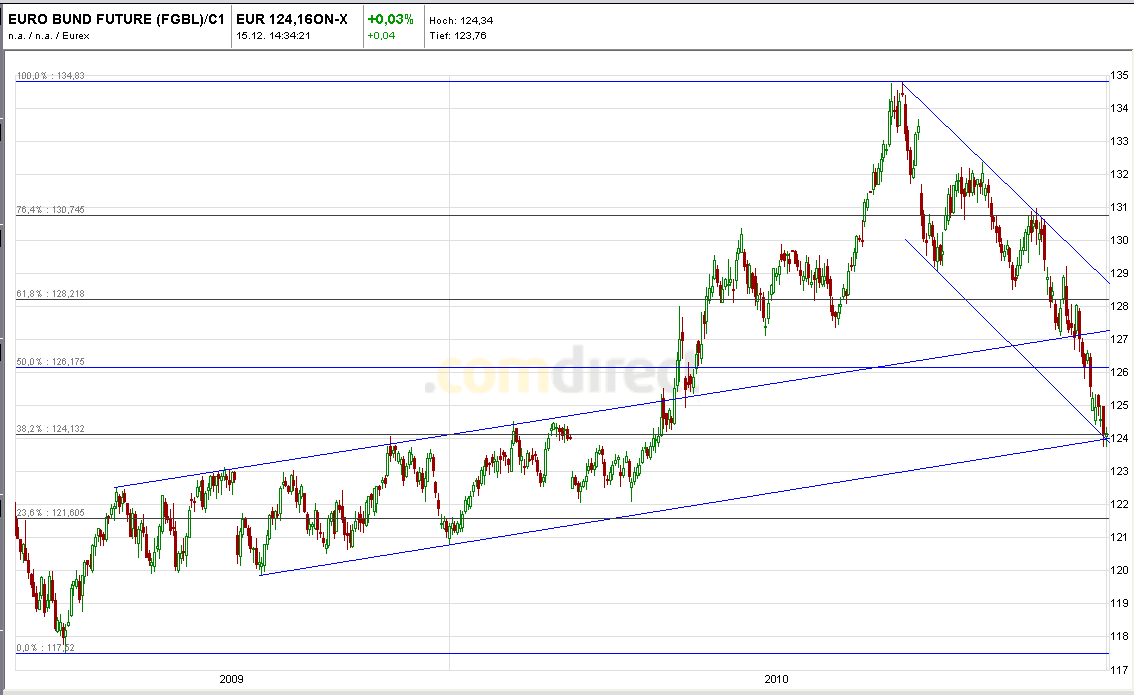The image size is (1134, 695).
Task: Select the 38,2% : 124,132 Fibonacci level
Action: (52, 430)
